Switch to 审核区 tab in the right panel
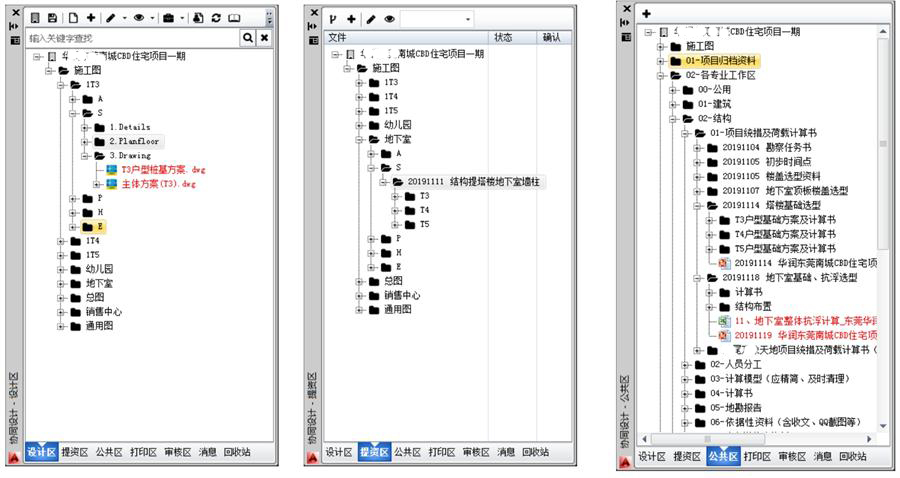The image size is (900, 478). (792, 456)
